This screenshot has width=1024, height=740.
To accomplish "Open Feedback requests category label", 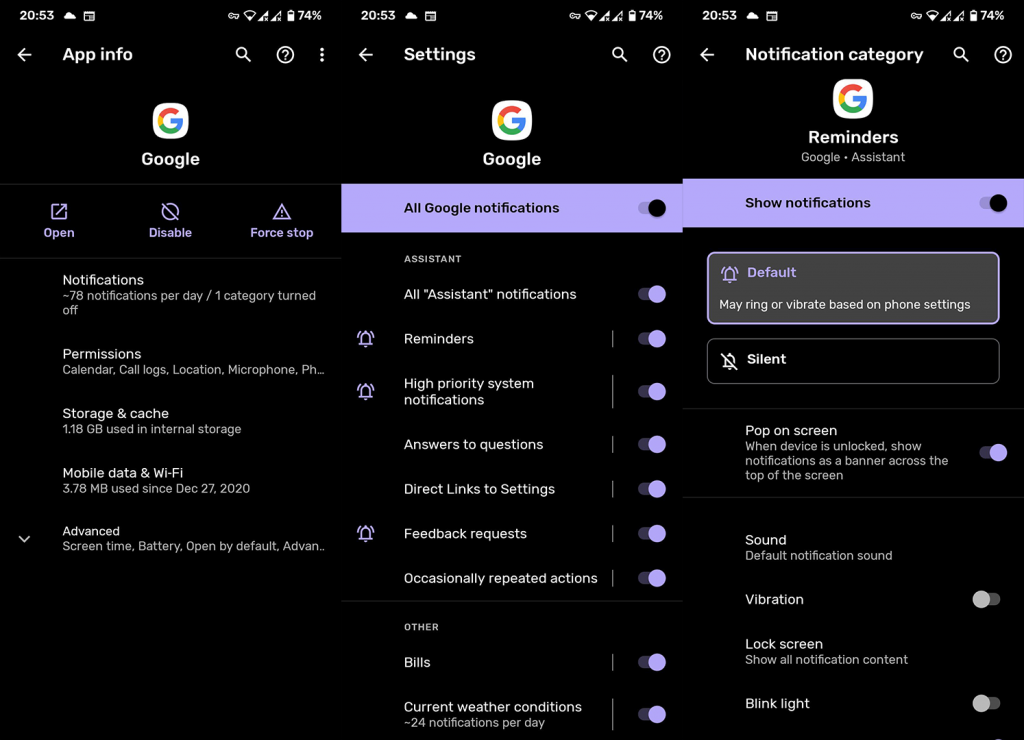I will point(465,534).
